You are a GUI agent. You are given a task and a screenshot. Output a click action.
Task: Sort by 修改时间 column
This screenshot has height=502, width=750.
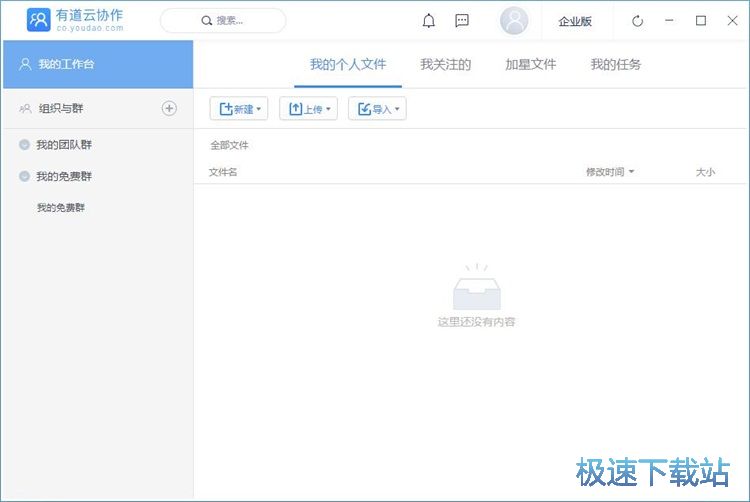coord(609,172)
